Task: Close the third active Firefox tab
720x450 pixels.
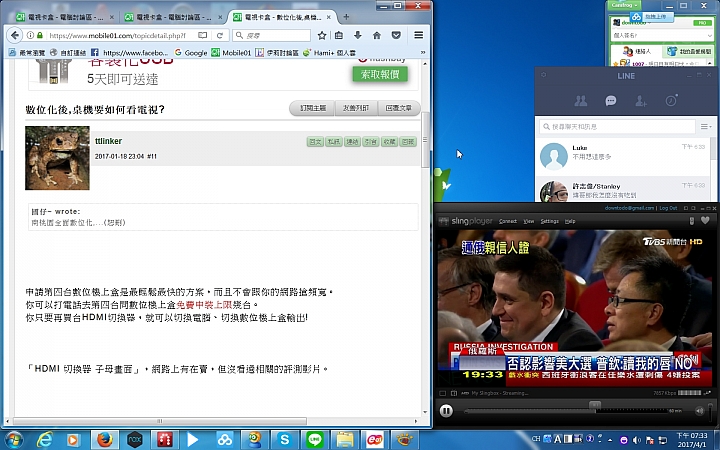Action: (x=329, y=17)
